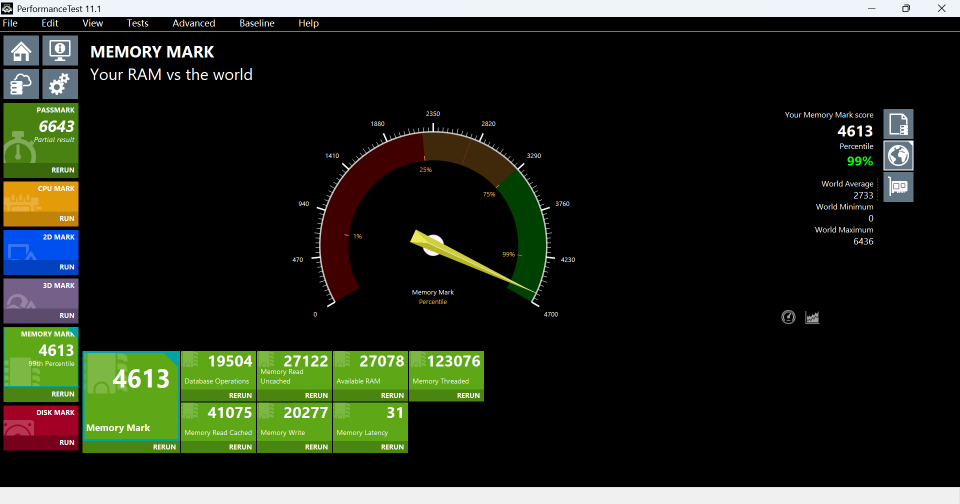This screenshot has height=504, width=960.
Task: Rerun the Memory Read Uncached test
Action: (316, 396)
